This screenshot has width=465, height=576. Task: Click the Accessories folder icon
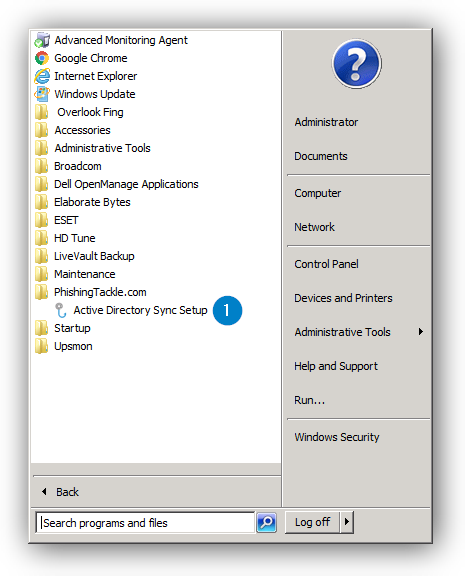(x=42, y=130)
